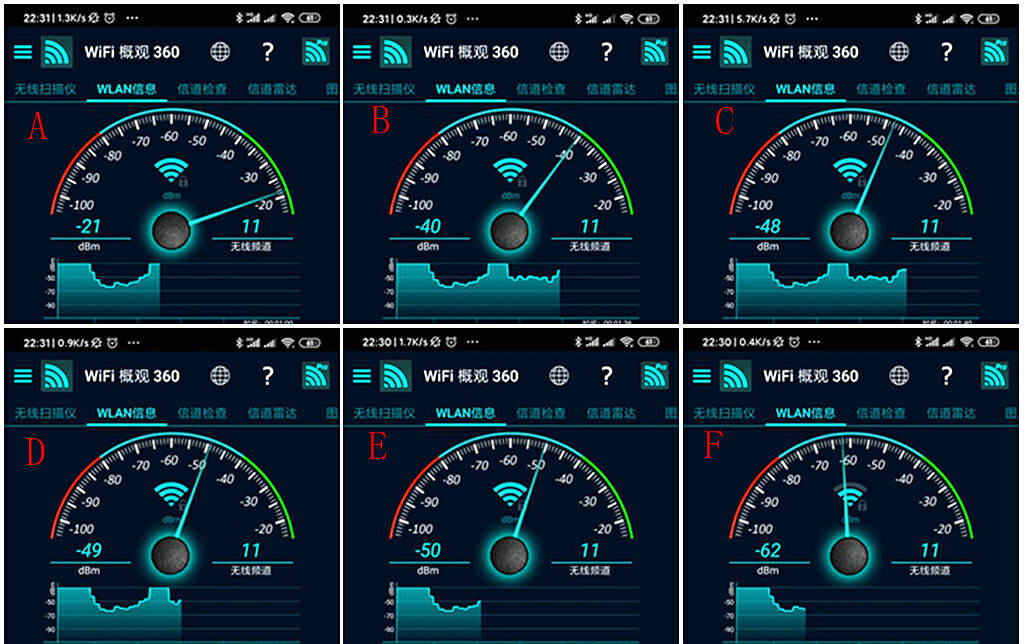Open the help icon in panel D
The height and width of the screenshot is (644, 1024).
tap(268, 375)
